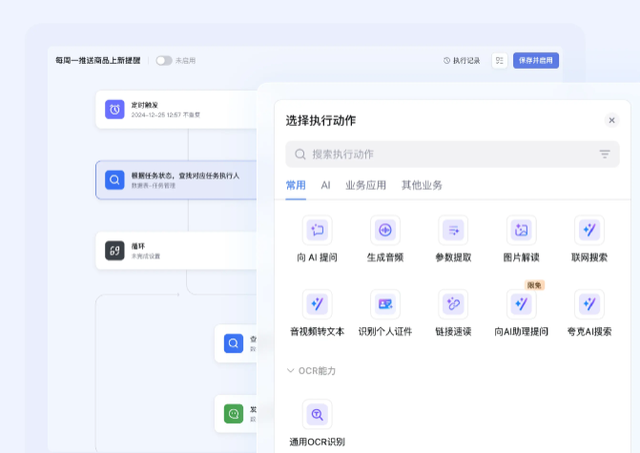Image resolution: width=640 pixels, height=453 pixels.
Task: Click the green message node icon
Action: (x=233, y=414)
